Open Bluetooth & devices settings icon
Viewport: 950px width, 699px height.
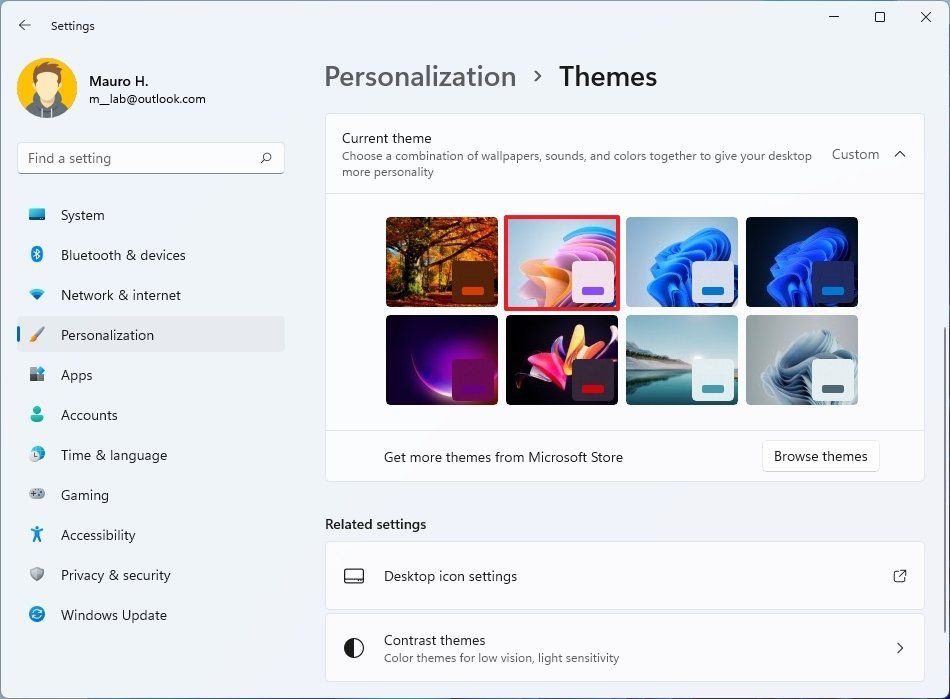click(37, 255)
